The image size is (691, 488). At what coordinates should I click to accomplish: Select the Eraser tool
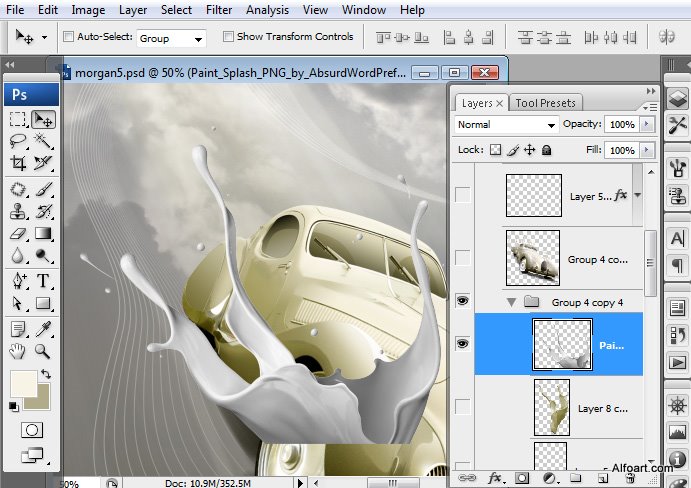[18, 233]
